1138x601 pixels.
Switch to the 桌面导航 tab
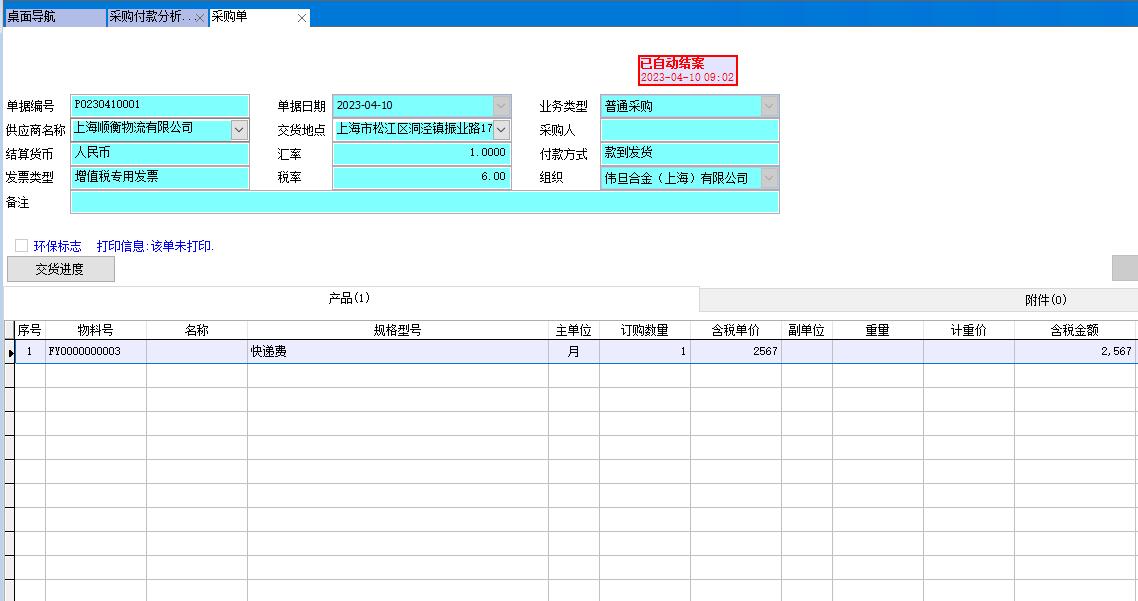point(50,17)
